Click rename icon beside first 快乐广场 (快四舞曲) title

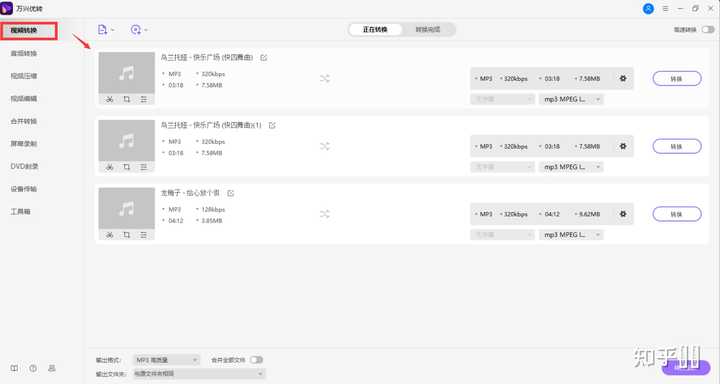[264, 58]
